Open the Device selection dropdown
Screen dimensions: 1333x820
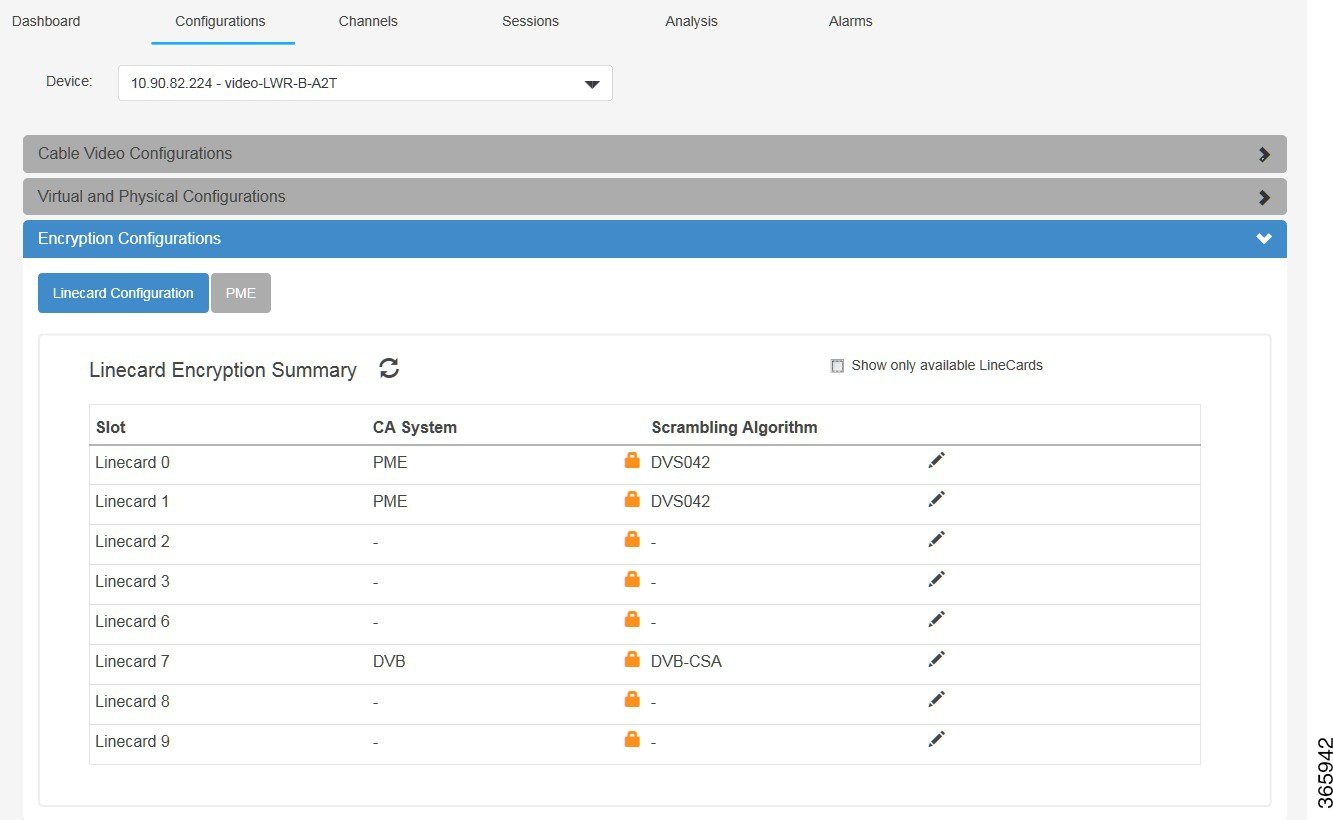tap(592, 83)
